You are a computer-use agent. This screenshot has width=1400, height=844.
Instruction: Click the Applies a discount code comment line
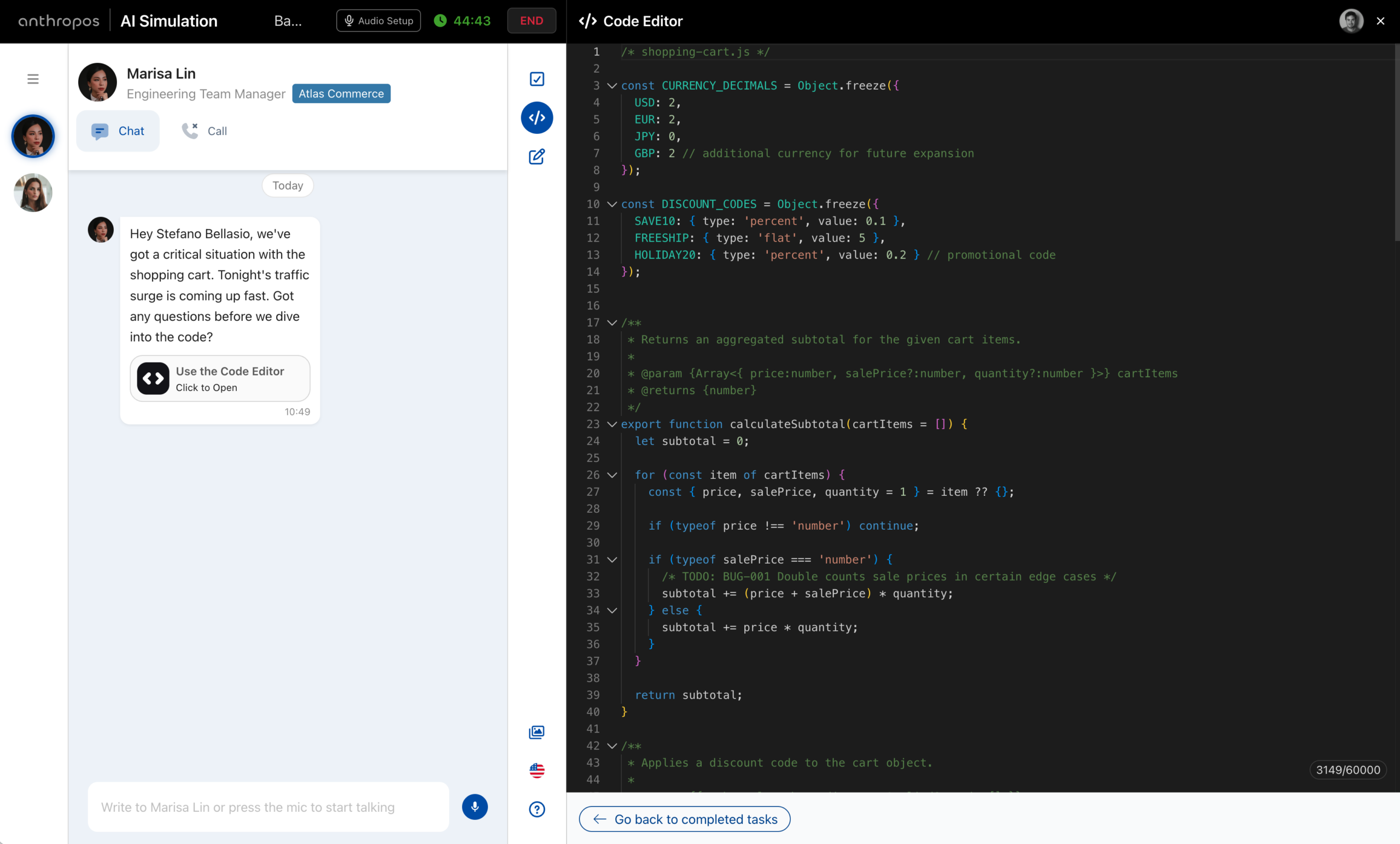(x=780, y=763)
